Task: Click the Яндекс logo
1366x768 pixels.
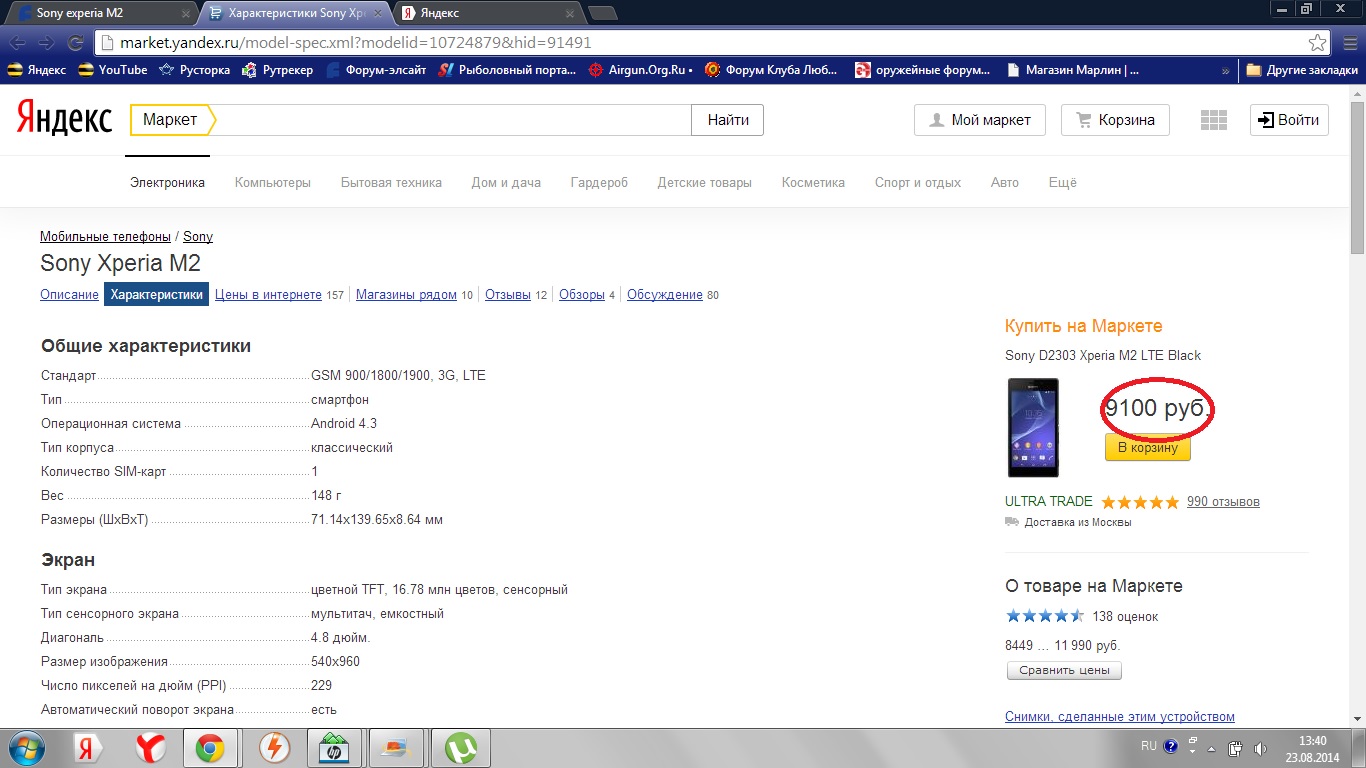Action: (x=64, y=120)
